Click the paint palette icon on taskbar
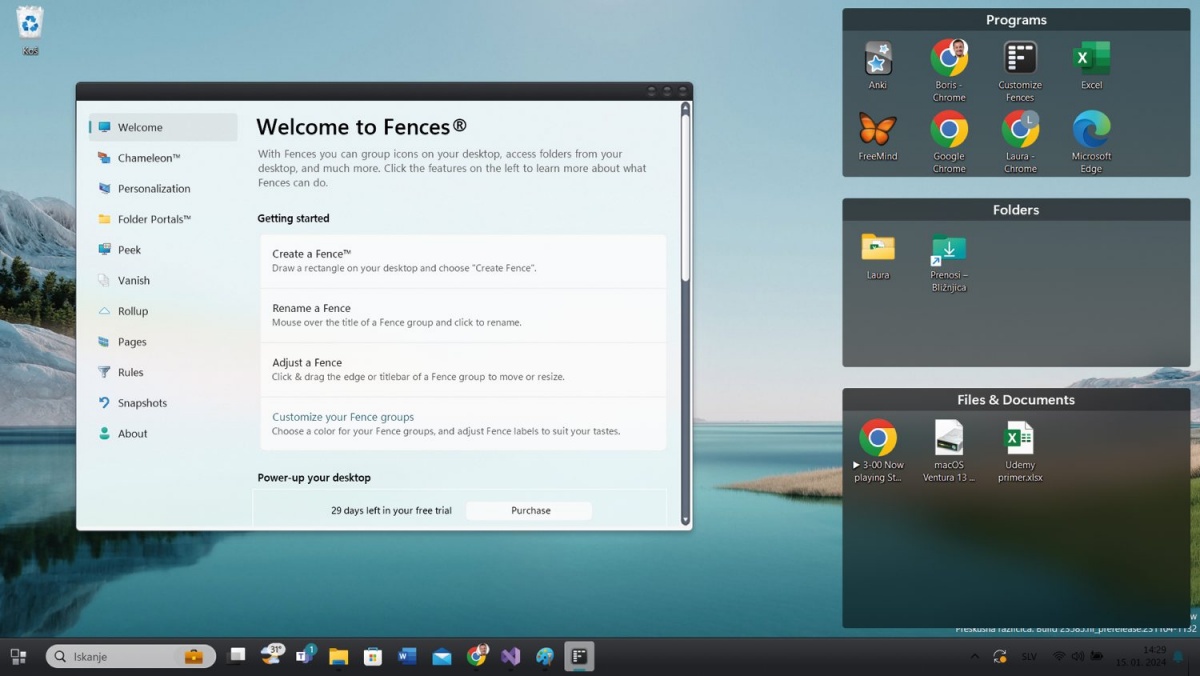The height and width of the screenshot is (676, 1200). coord(545,656)
